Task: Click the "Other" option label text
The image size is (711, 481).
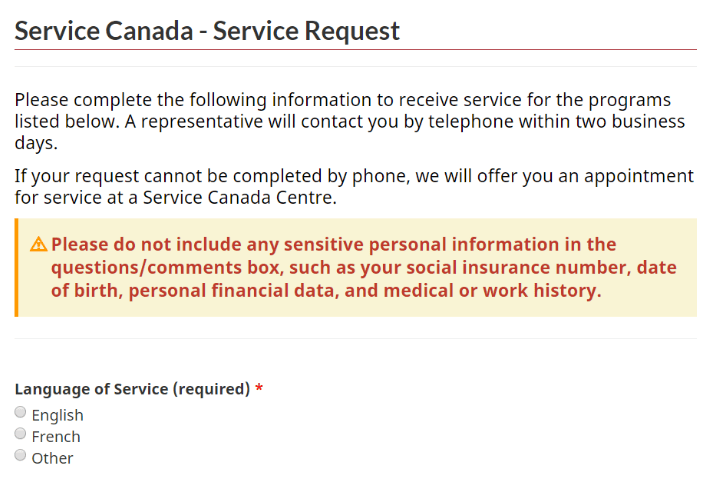Action: [53, 458]
